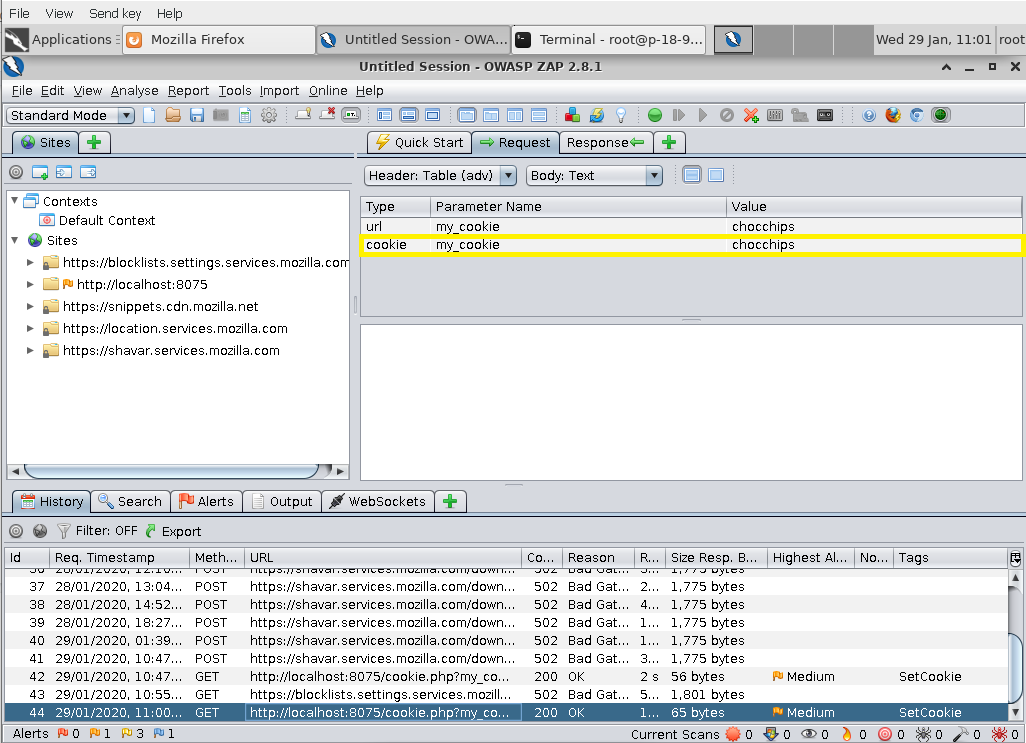Click the Export button in History
The width and height of the screenshot is (1026, 743).
(173, 531)
